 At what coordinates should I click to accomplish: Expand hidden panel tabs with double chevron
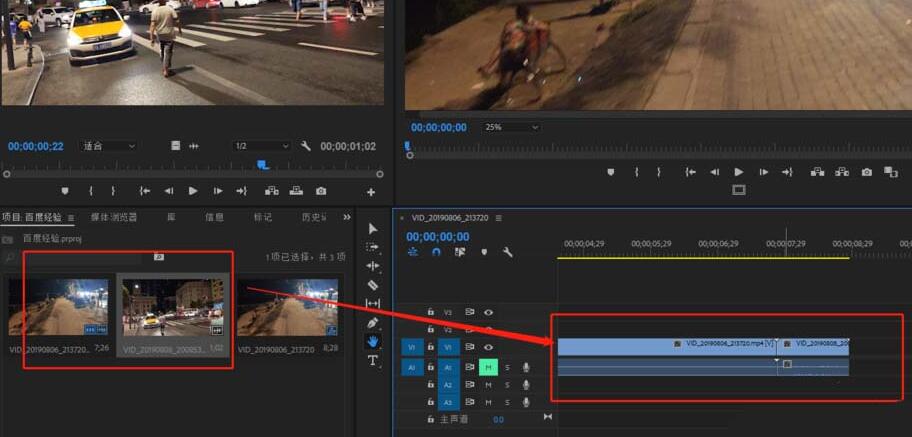(347, 217)
